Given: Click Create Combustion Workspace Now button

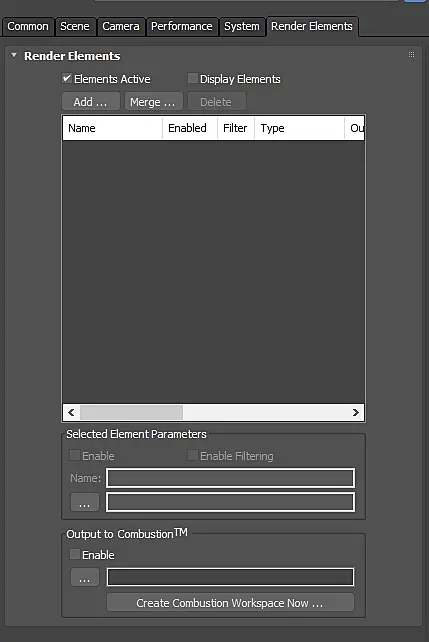Looking at the screenshot, I should click(x=230, y=603).
